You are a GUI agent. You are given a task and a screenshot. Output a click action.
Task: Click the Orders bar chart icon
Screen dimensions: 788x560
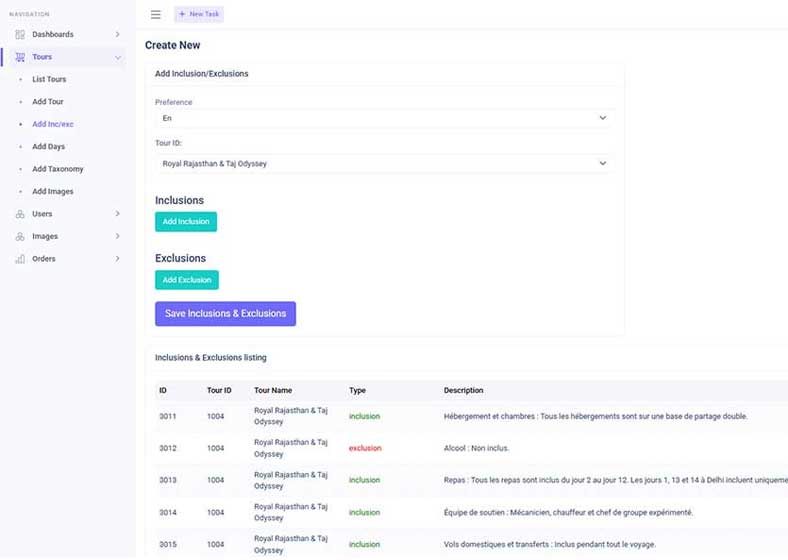(20, 259)
